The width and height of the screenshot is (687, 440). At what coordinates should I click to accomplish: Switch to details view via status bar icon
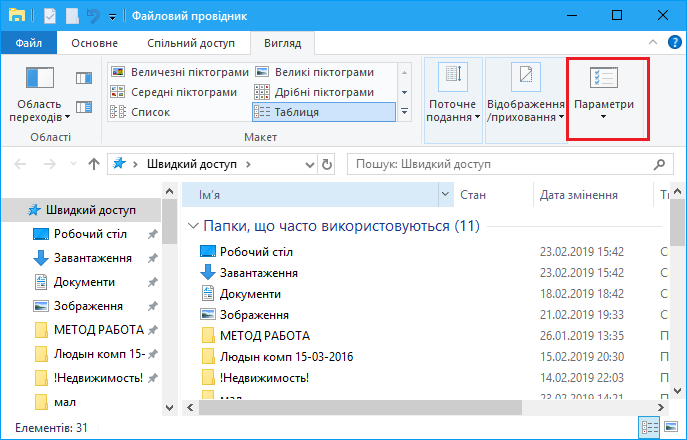click(649, 427)
